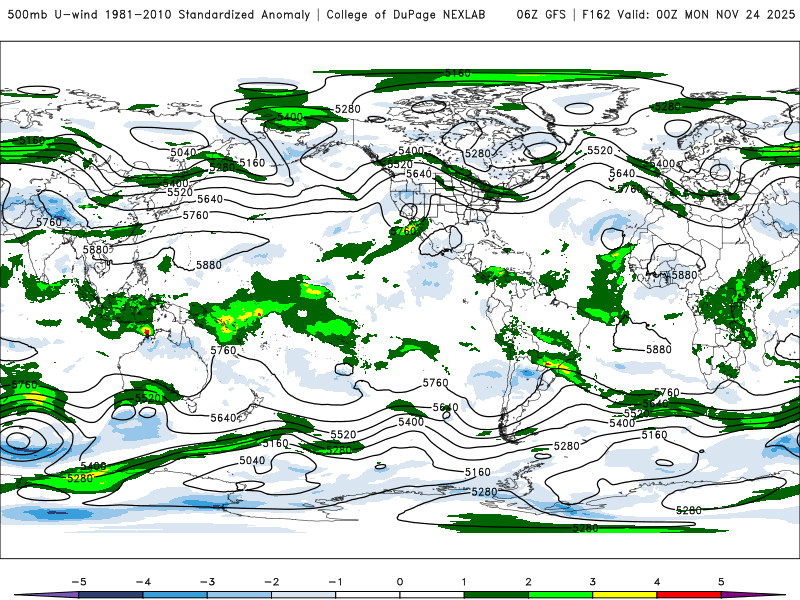This screenshot has height=600, width=800.
Task: Click the 'F162 Valid: 00Z MON NOV 24 2025' text
Action: pyautogui.click(x=688, y=15)
